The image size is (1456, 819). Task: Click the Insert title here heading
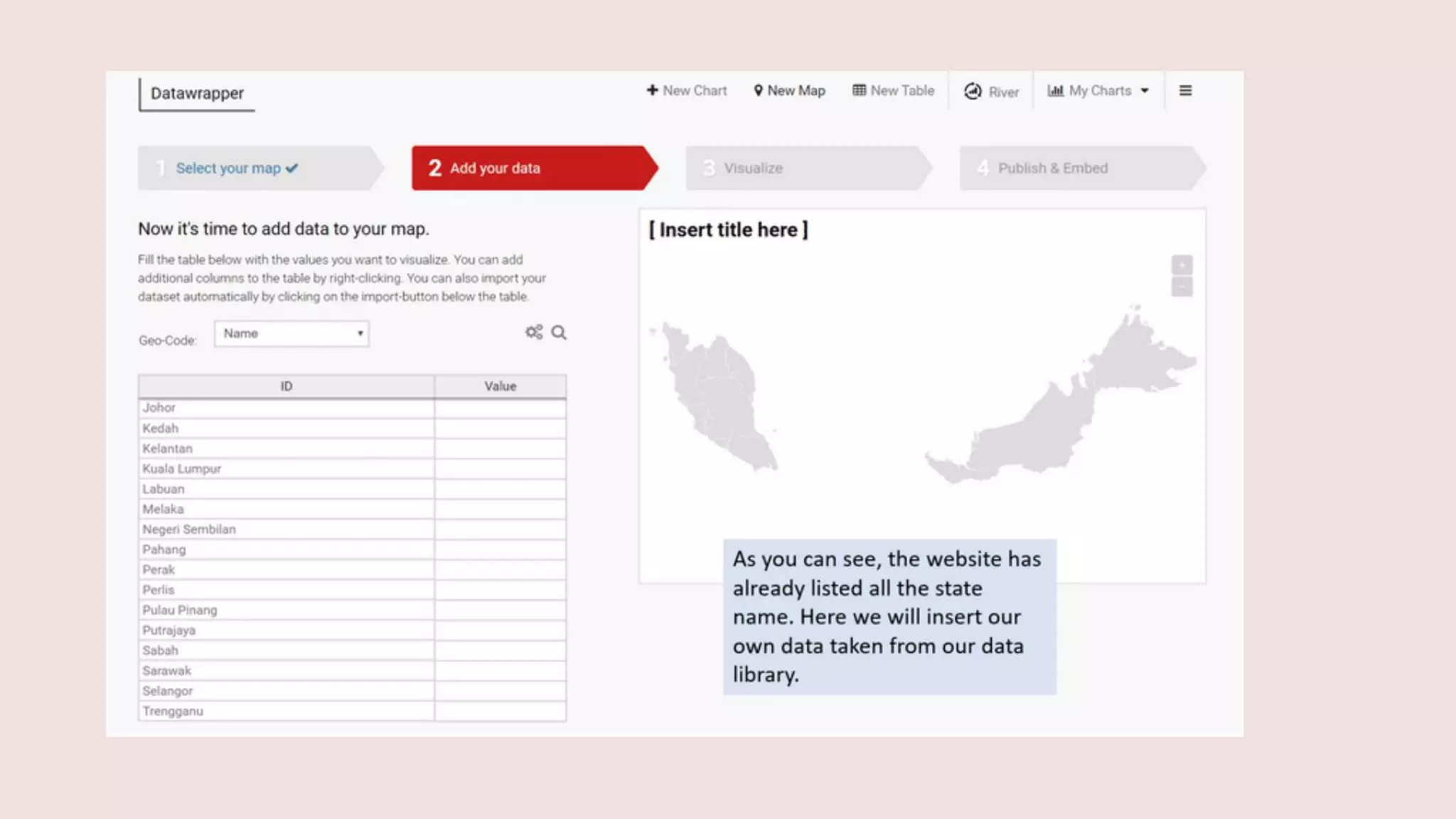coord(728,230)
